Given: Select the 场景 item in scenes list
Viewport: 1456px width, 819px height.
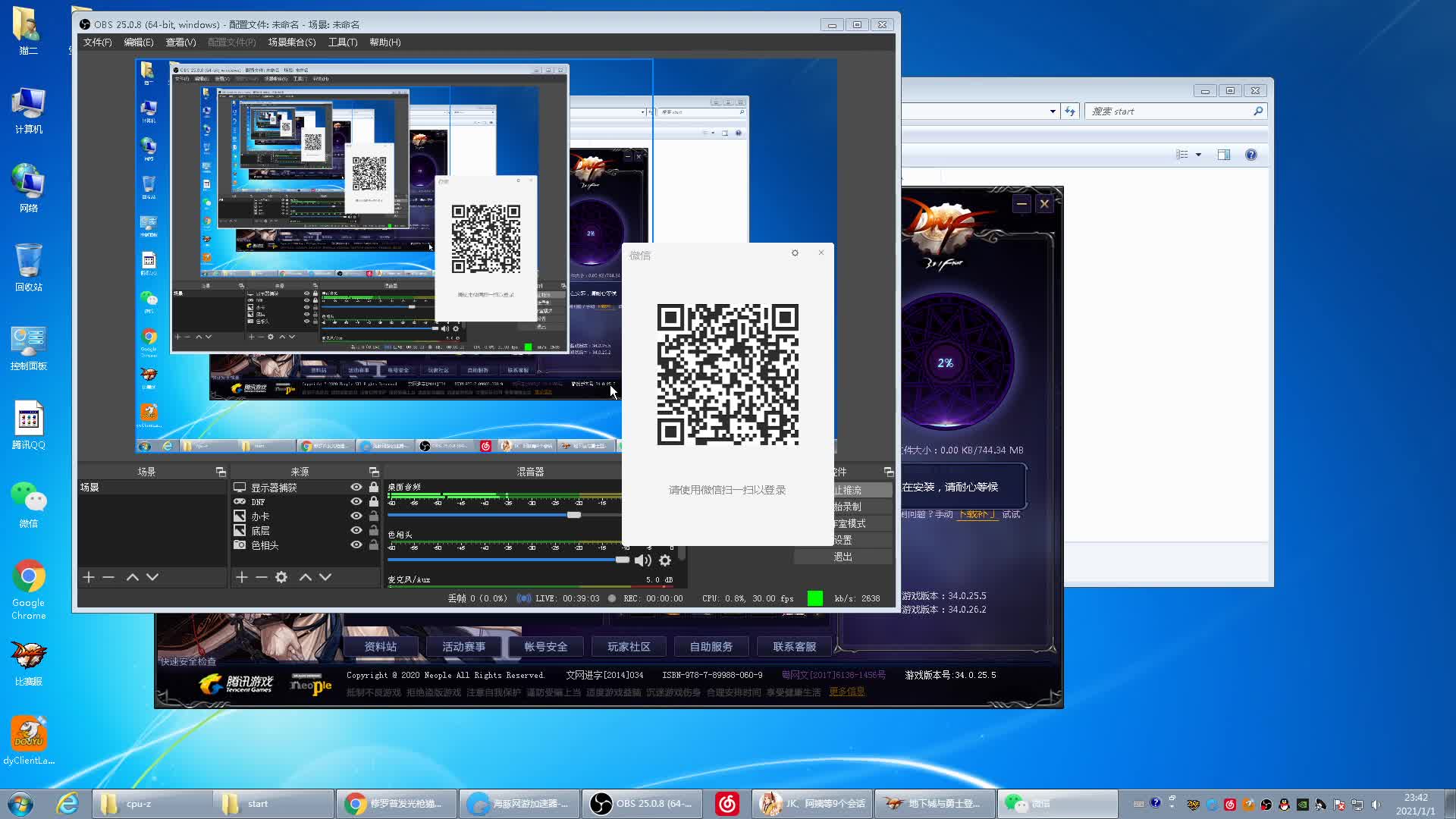Looking at the screenshot, I should (x=152, y=488).
